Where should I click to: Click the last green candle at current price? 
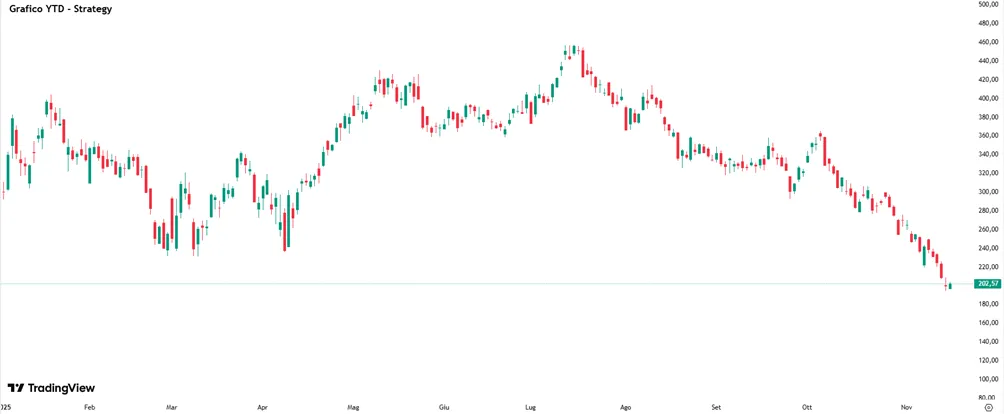click(x=950, y=286)
